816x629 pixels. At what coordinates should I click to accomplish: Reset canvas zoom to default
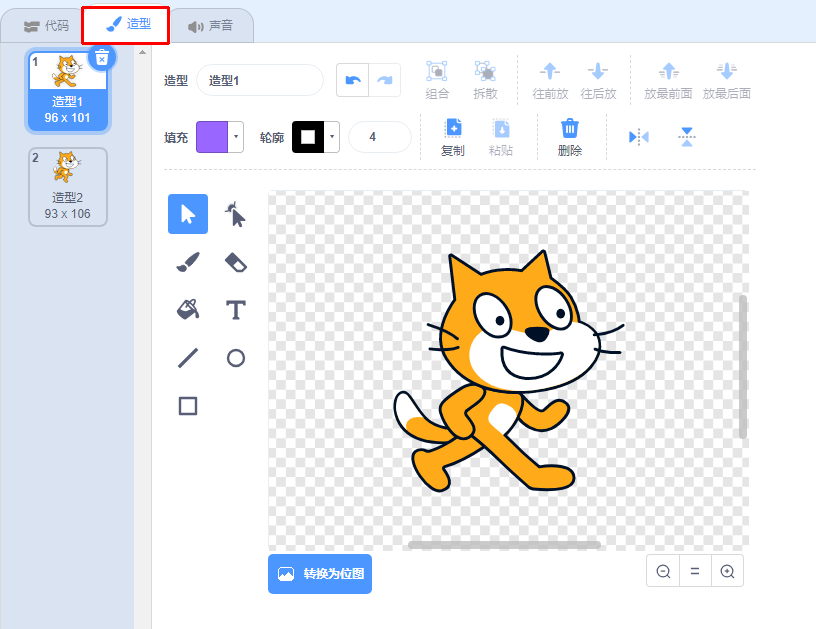tap(695, 571)
